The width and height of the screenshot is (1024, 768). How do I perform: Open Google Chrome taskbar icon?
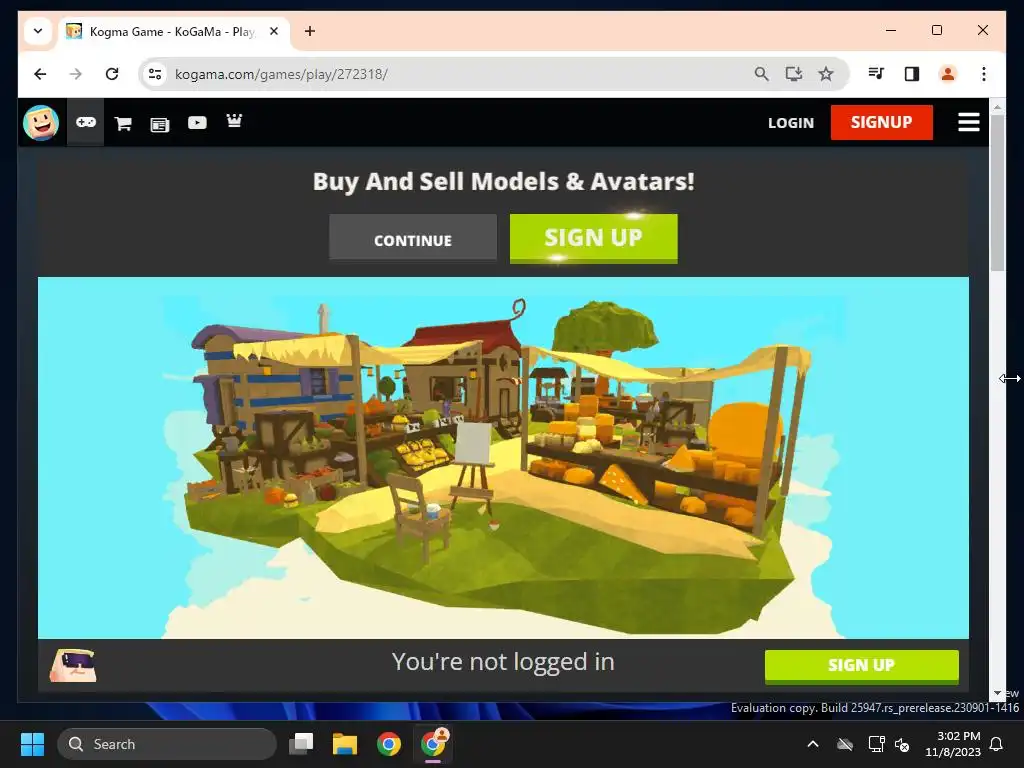coord(389,744)
